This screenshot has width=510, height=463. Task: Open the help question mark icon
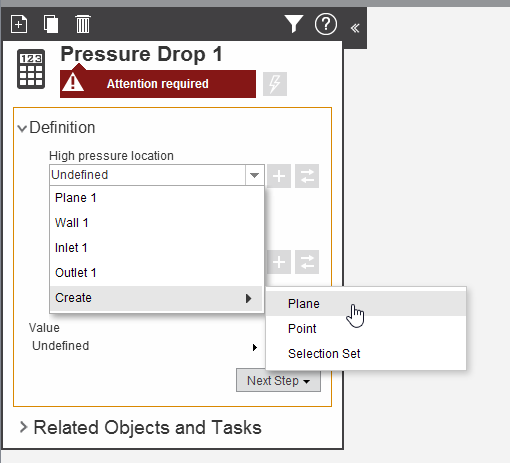(x=326, y=24)
